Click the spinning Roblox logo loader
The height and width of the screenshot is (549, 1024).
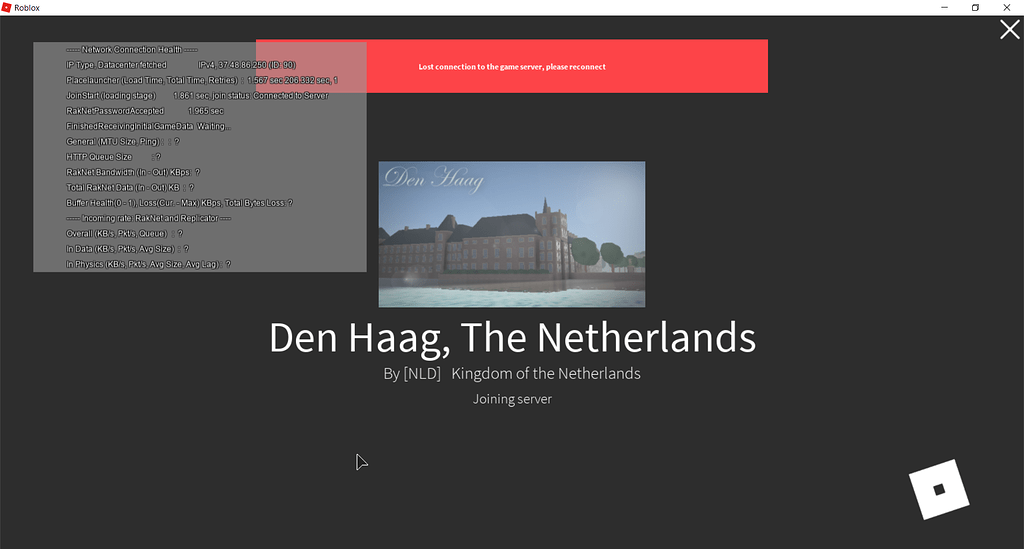tap(939, 490)
